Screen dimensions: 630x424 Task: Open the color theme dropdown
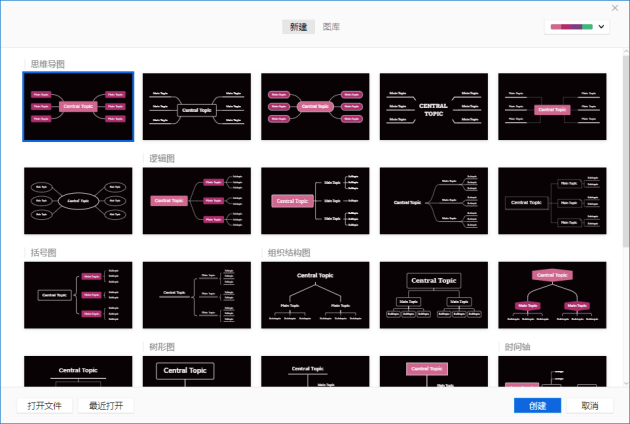601,27
